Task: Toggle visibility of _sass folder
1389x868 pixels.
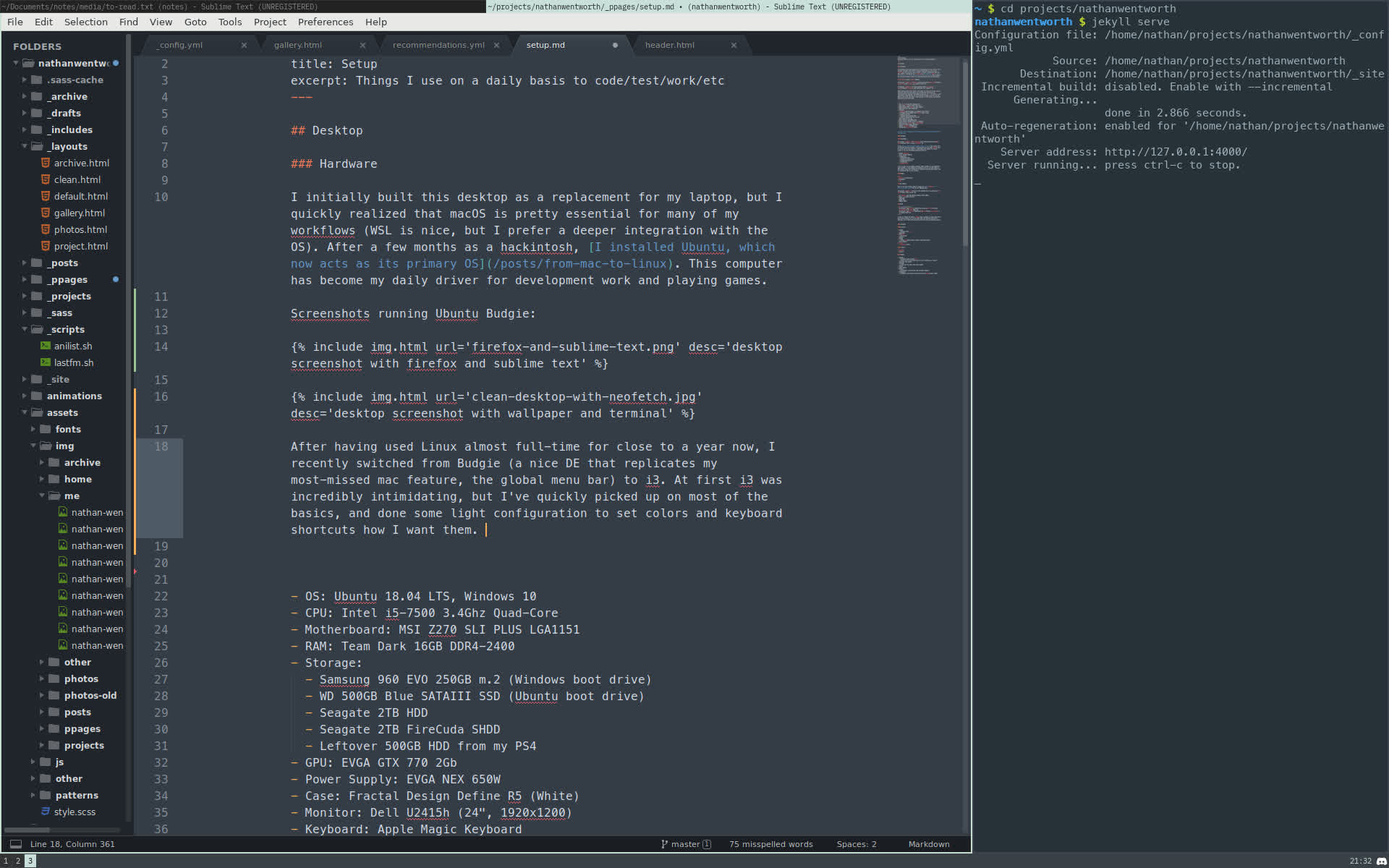Action: 23,312
